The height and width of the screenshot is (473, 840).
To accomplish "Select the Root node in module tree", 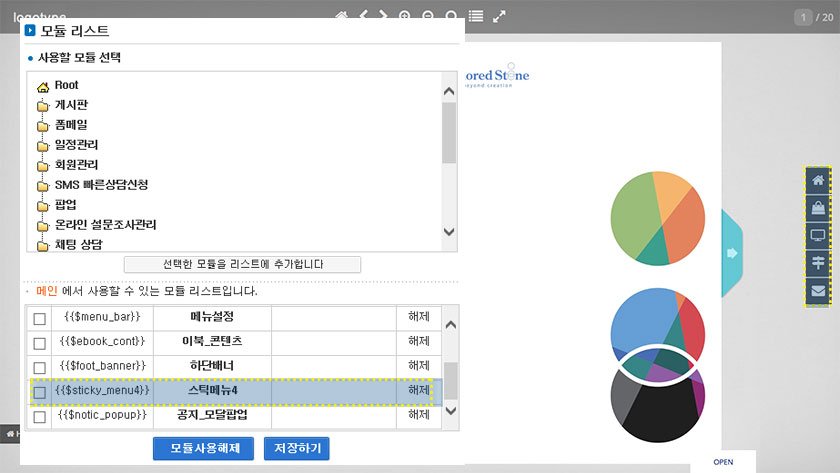I will (66, 86).
